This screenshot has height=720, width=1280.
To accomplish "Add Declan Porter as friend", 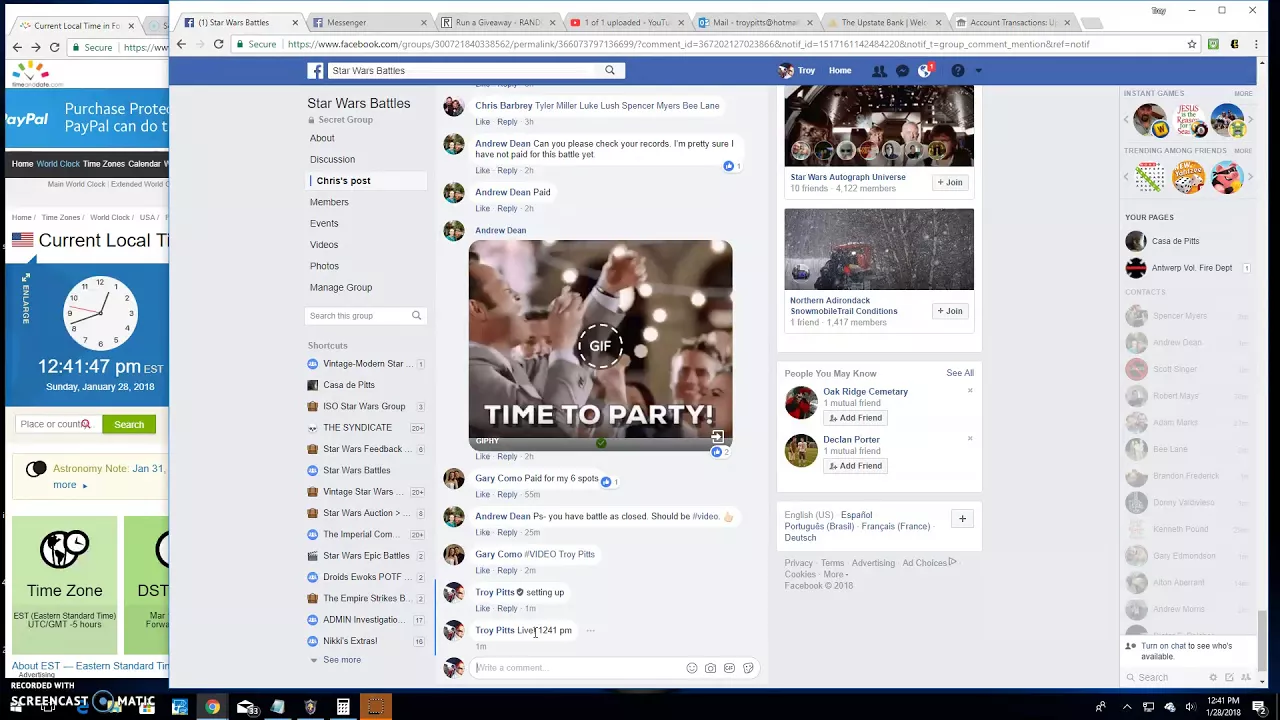I will coord(855,466).
